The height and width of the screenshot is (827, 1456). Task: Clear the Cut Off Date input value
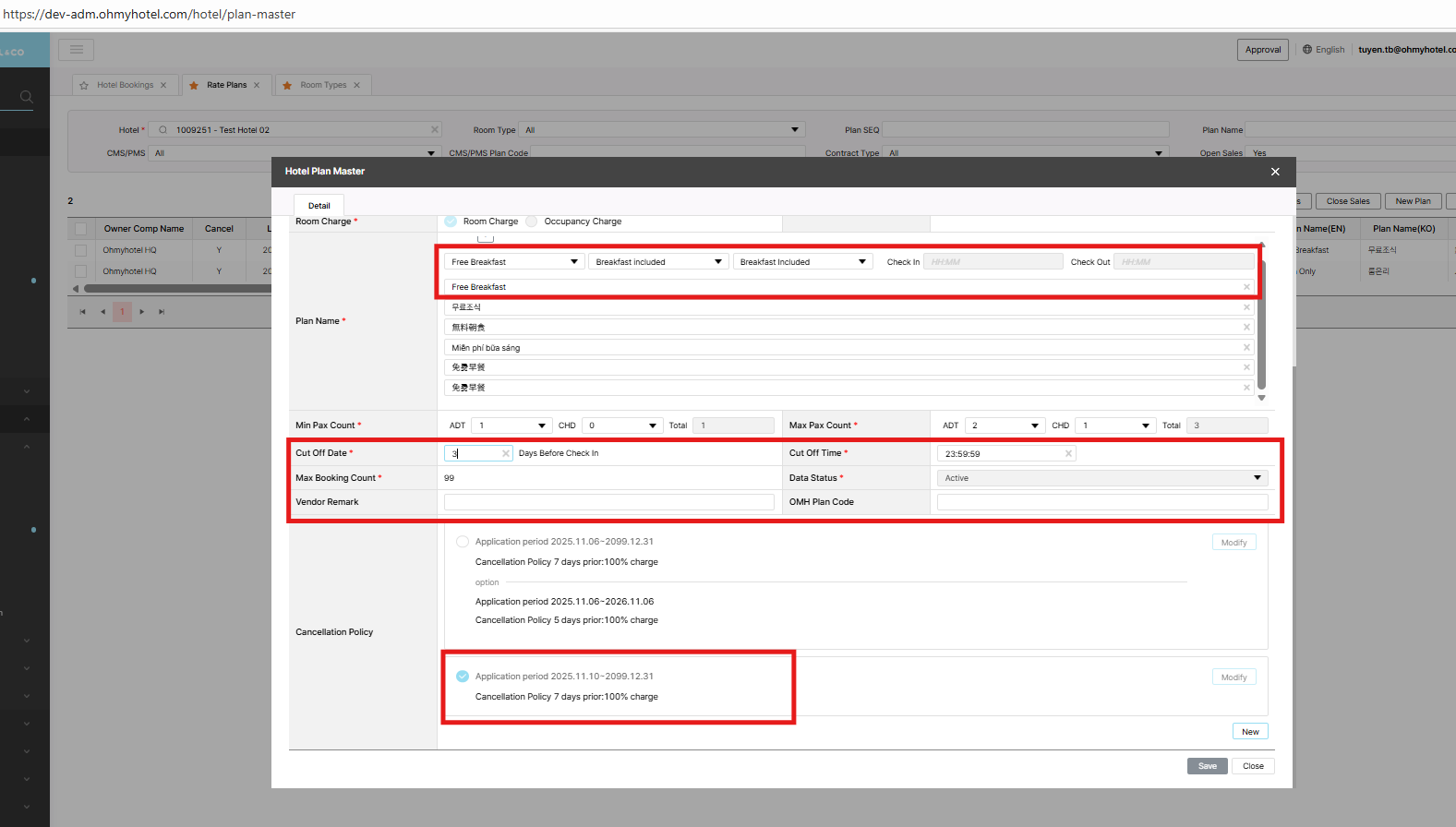click(x=505, y=453)
